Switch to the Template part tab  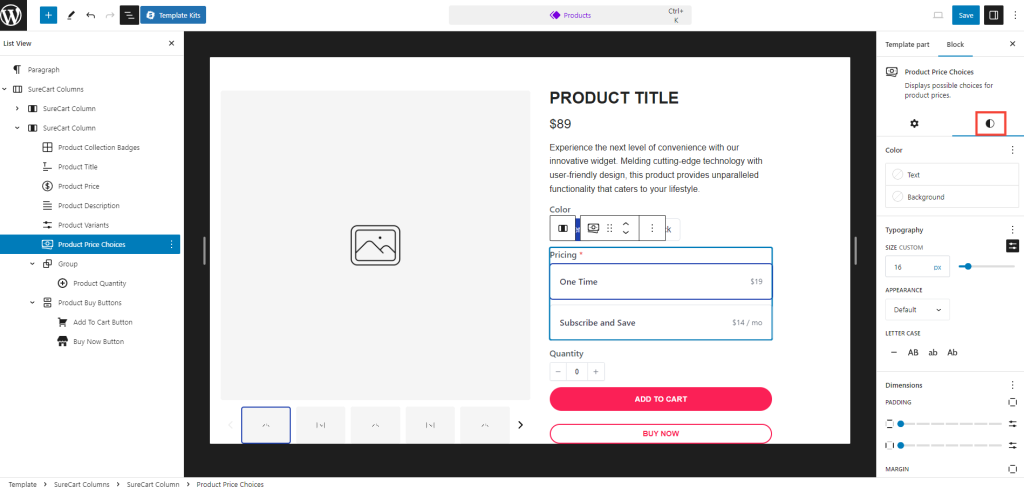click(x=907, y=44)
